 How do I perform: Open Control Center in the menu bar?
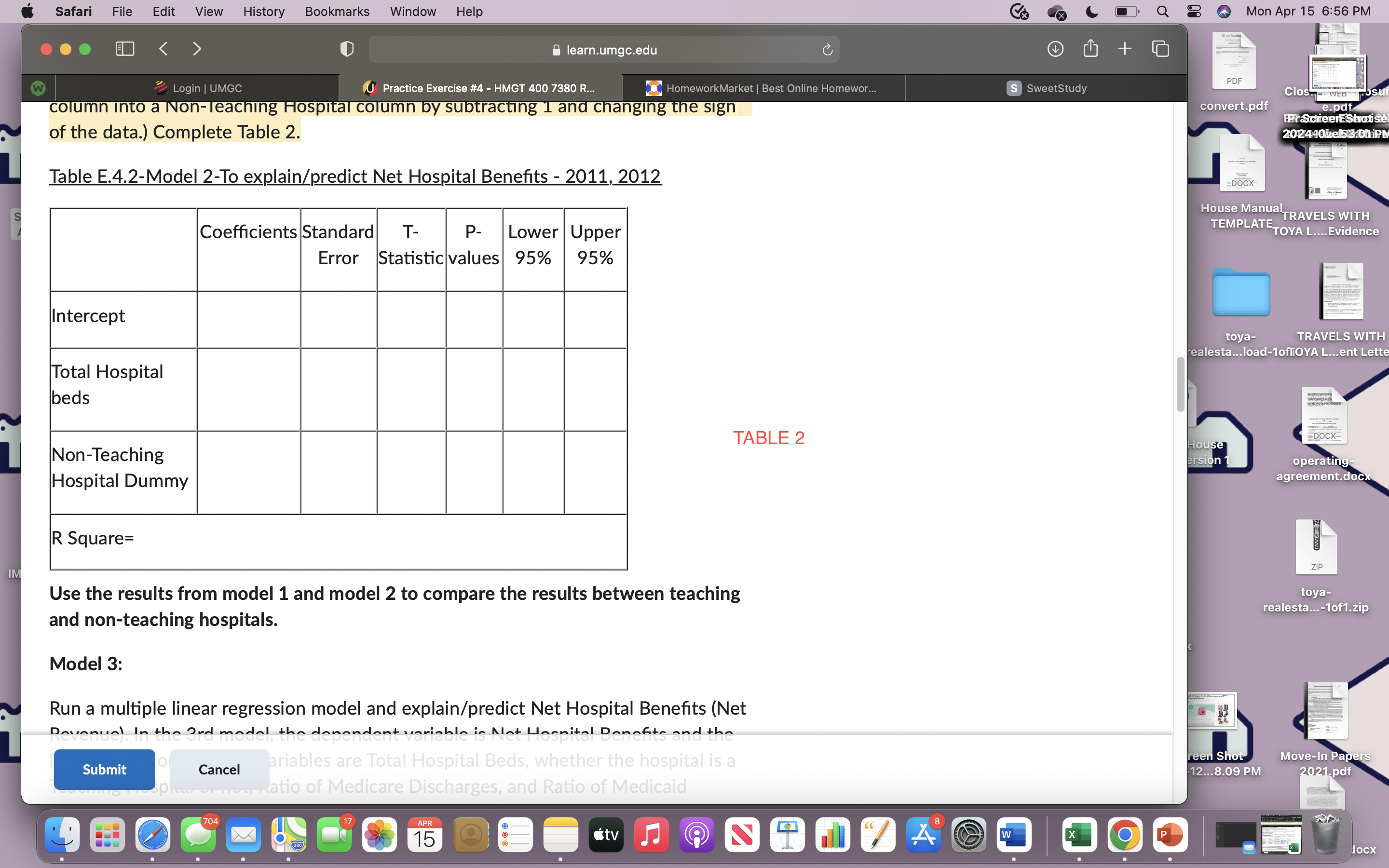[x=1193, y=12]
